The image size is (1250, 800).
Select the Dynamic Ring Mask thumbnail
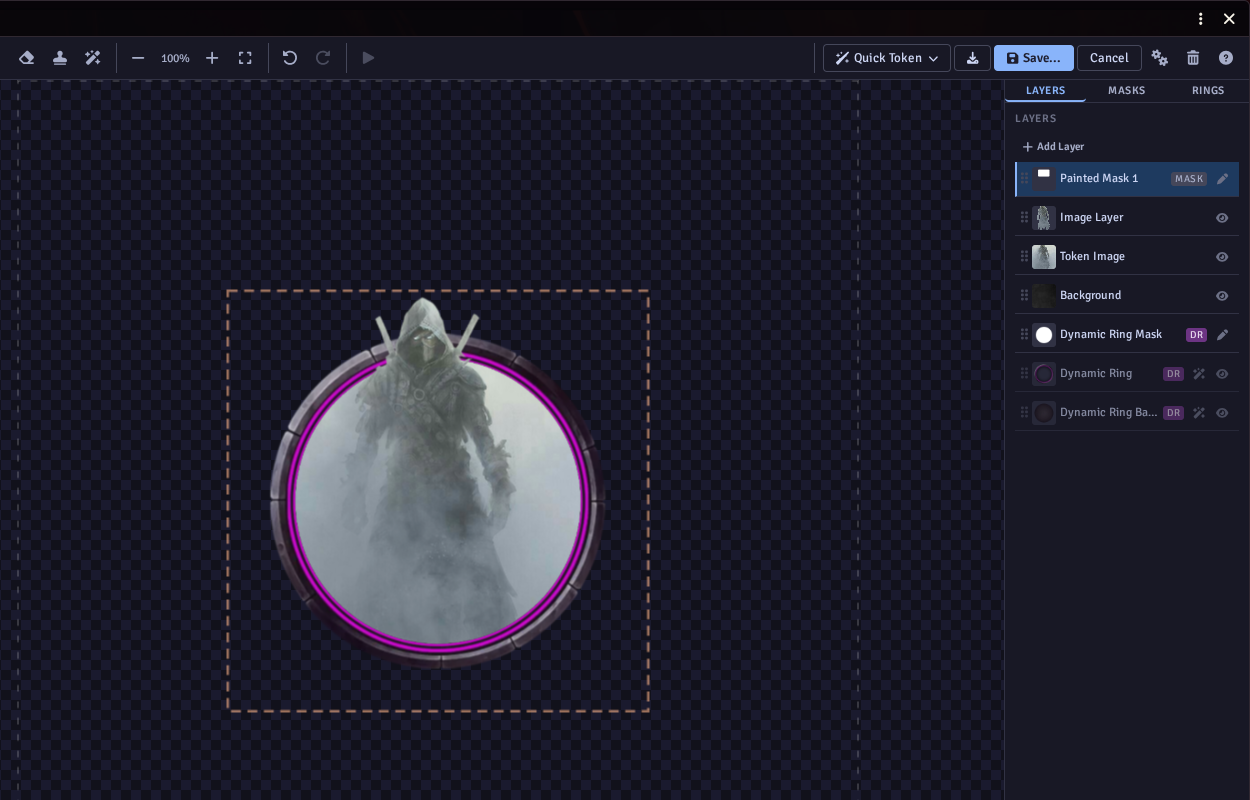(1044, 335)
